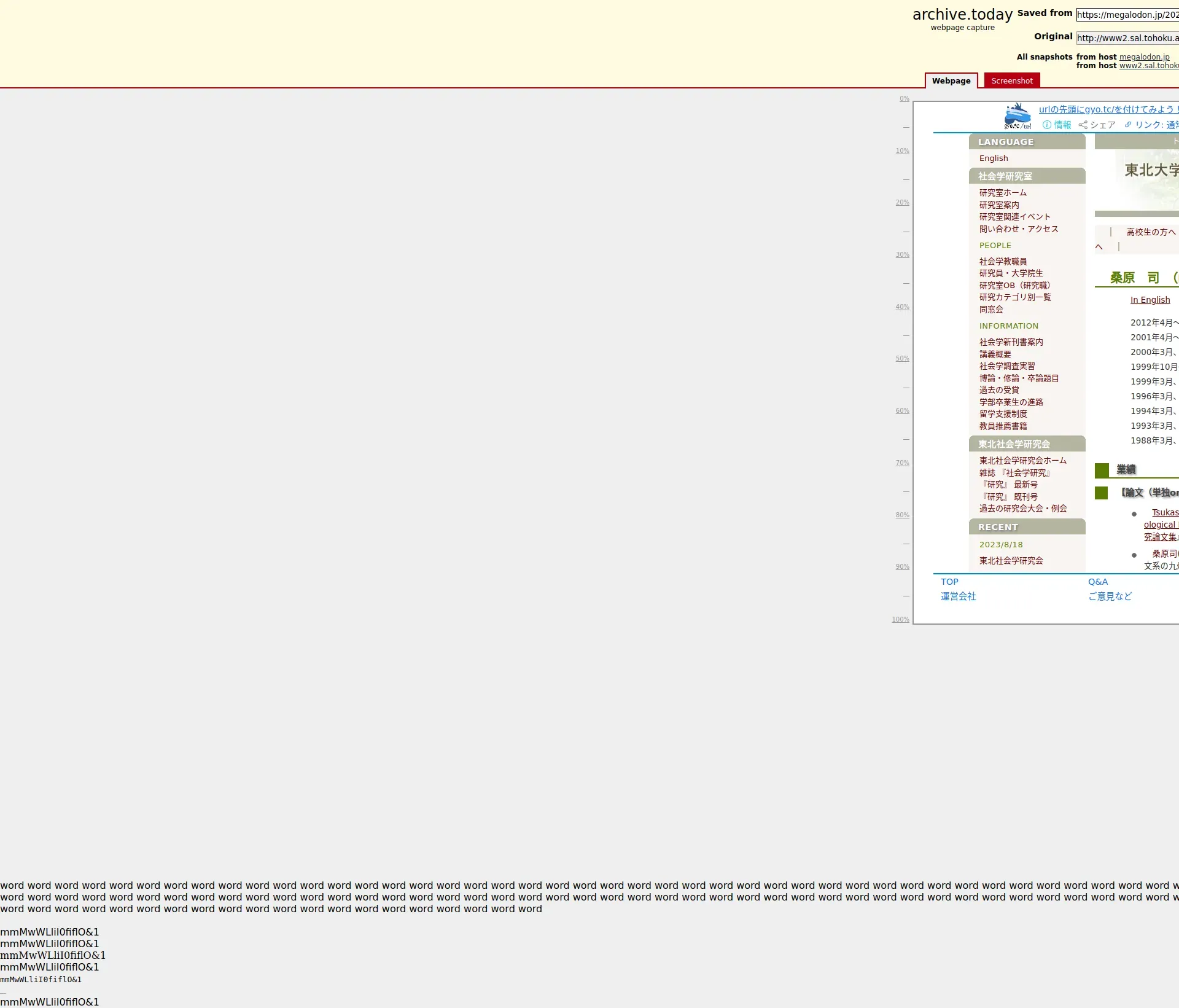1179x1008 pixels.
Task: Switch to the Webpage tab
Action: (951, 81)
